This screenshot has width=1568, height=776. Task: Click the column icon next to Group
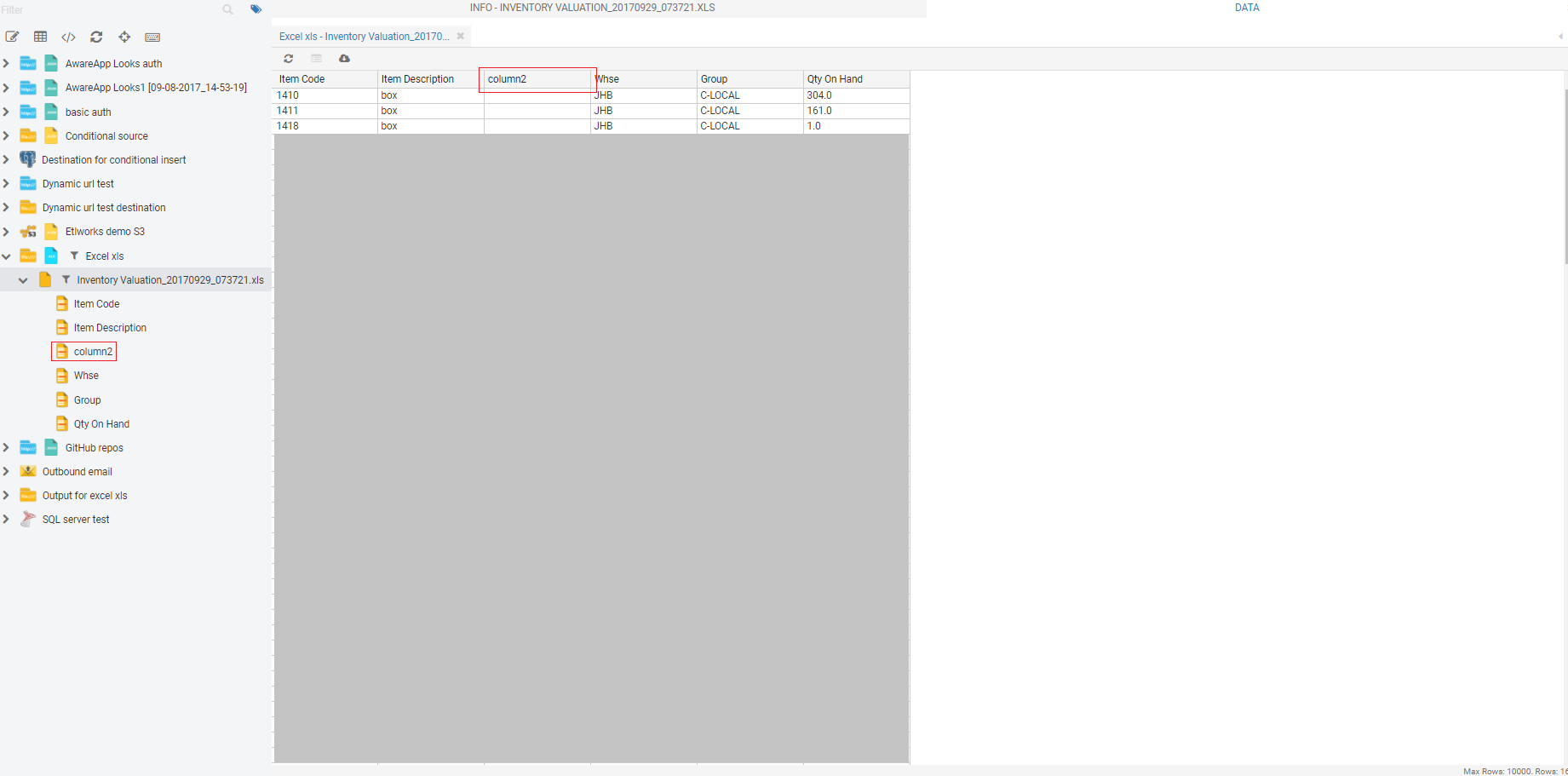(61, 399)
